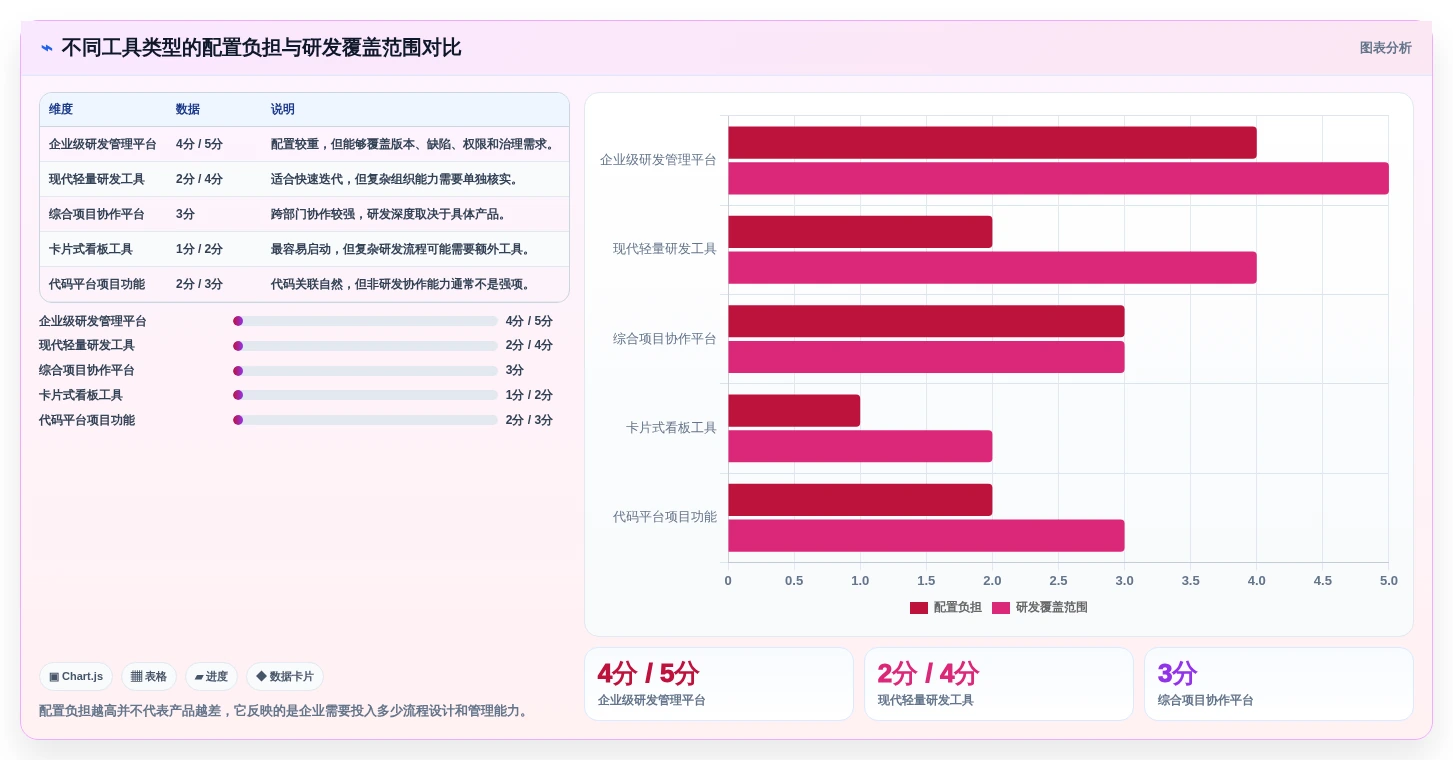This screenshot has width=1453, height=760.
Task: Toggle the 研发覆盖范围 legend item
Action: [x=1040, y=607]
